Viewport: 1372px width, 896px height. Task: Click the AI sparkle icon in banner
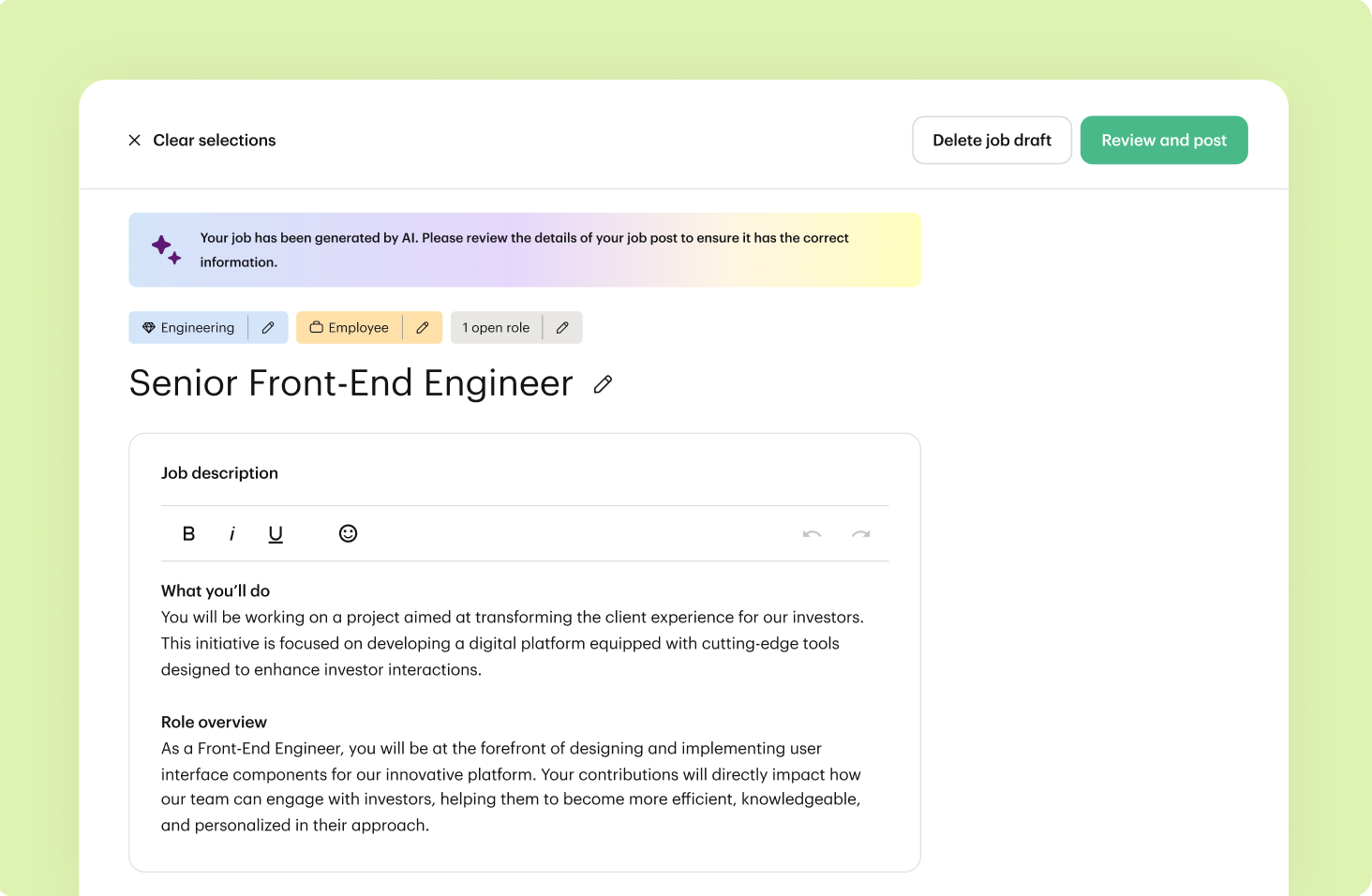166,249
